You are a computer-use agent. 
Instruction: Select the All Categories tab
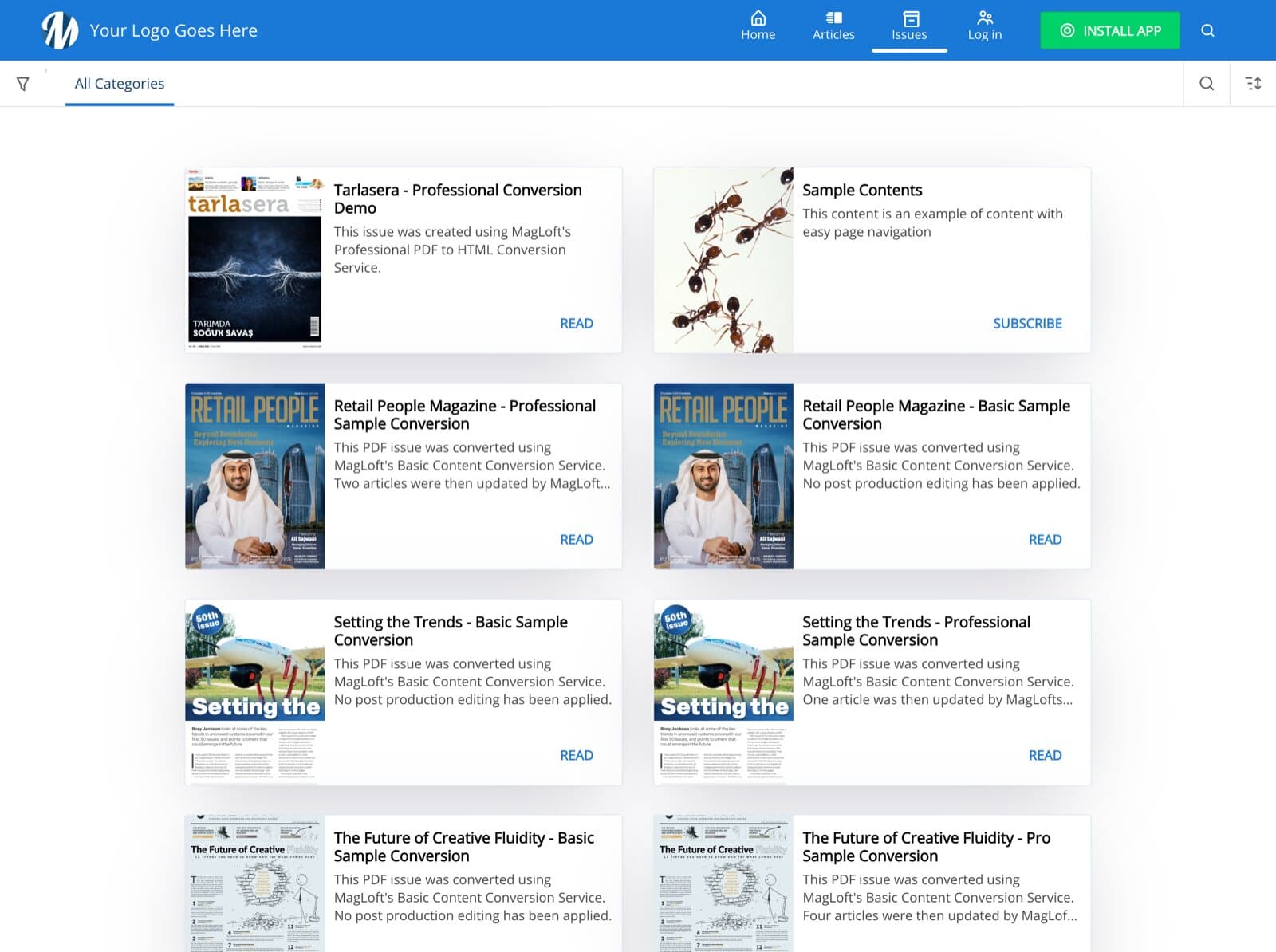[120, 84]
